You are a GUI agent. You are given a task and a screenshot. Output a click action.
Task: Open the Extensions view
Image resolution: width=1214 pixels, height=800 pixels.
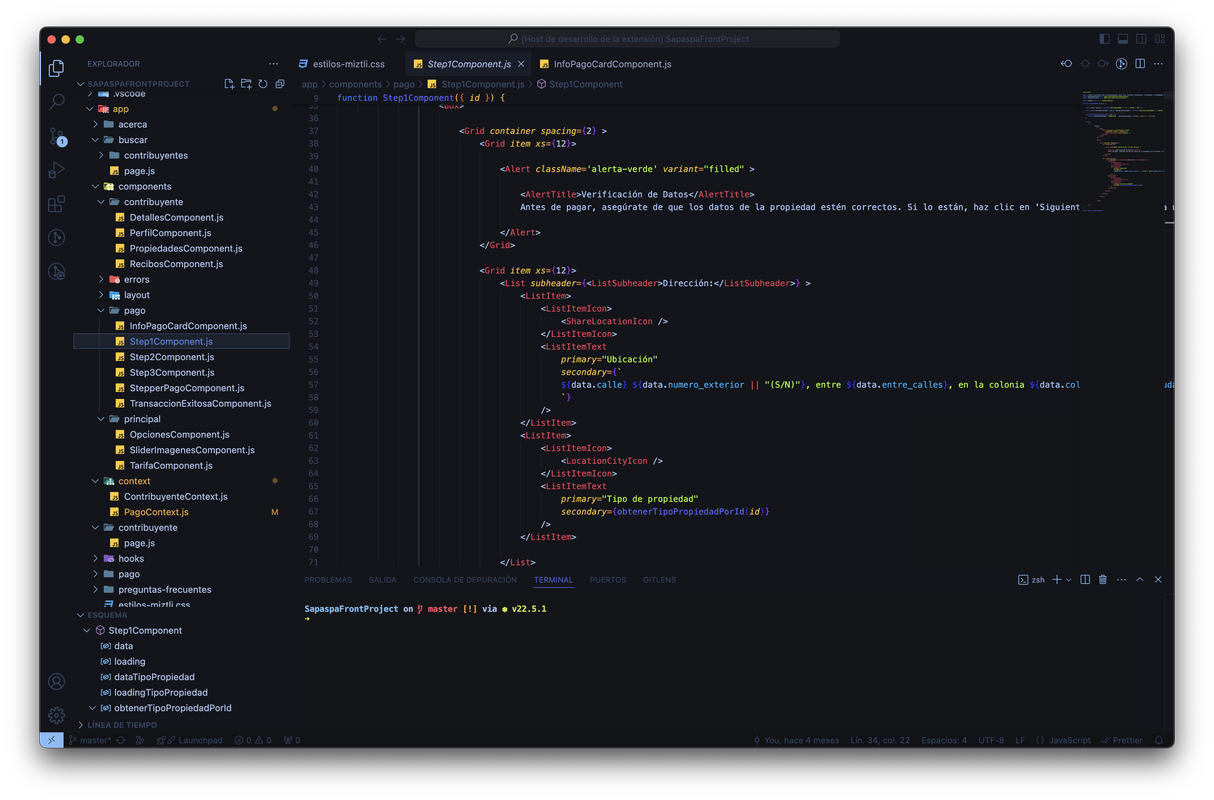pos(57,204)
